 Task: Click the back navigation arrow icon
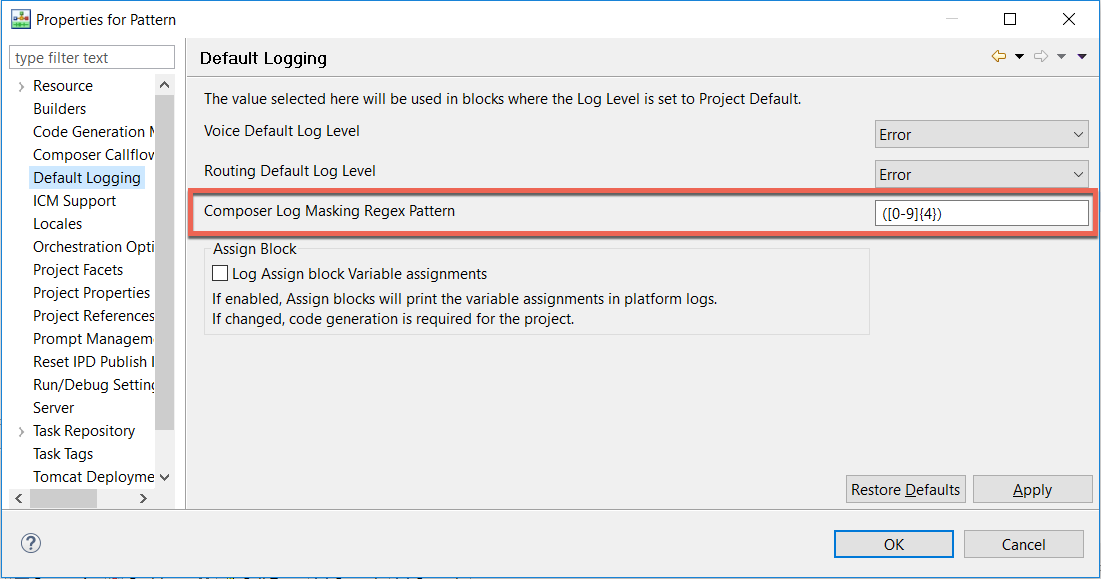pyautogui.click(x=998, y=57)
